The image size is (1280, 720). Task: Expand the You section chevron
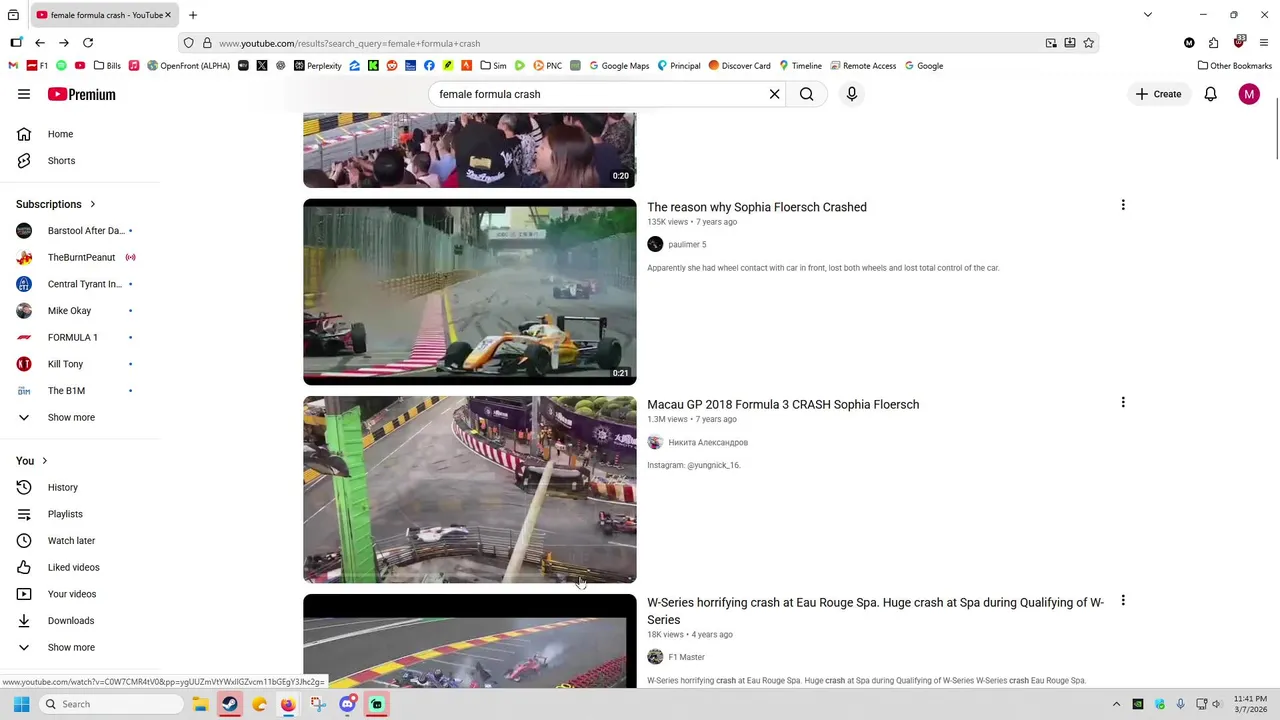(x=44, y=461)
